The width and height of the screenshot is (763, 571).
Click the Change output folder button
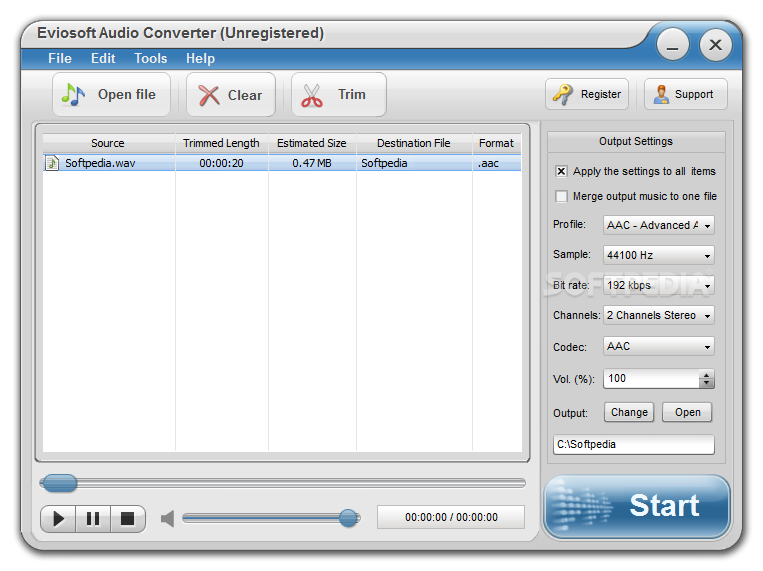click(x=629, y=412)
